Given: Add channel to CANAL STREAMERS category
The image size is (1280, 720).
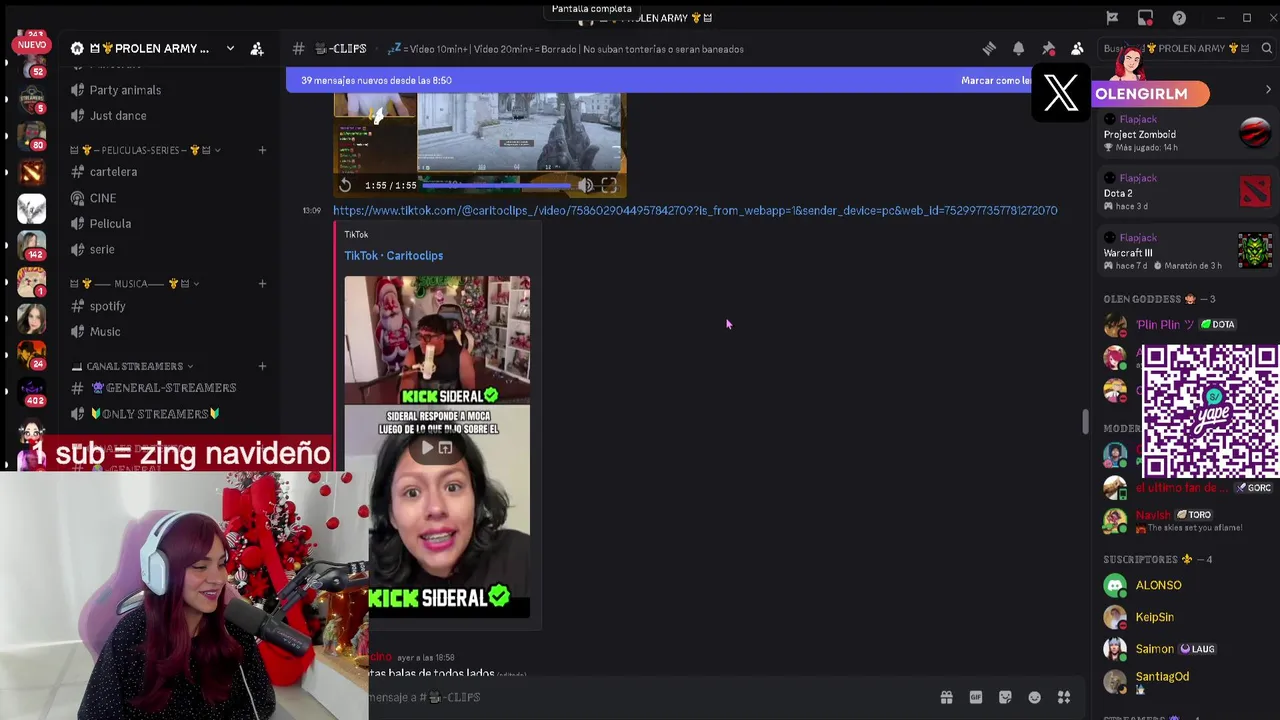Looking at the screenshot, I should coord(262,366).
